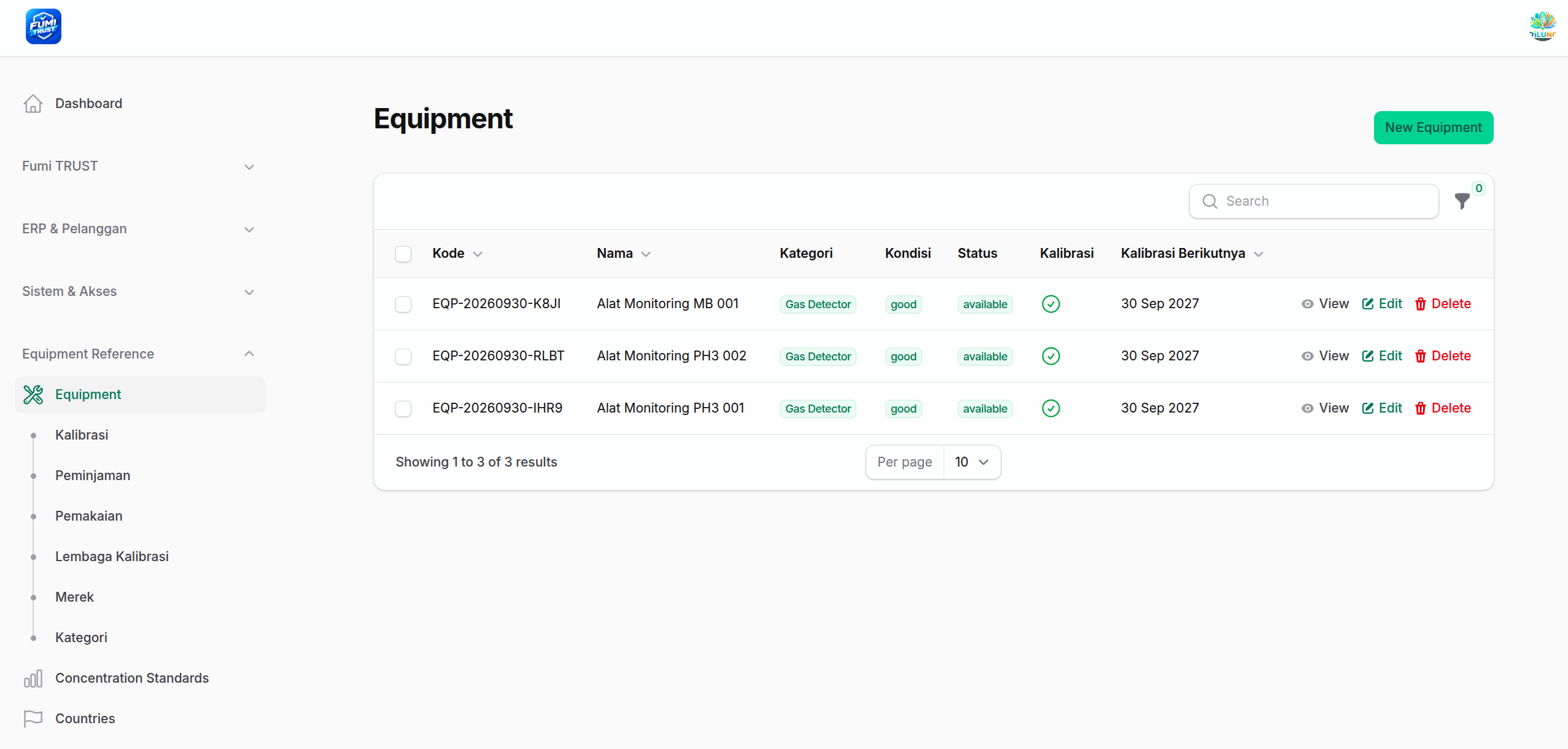1568x749 pixels.
Task: Click the New Equipment button
Action: pyautogui.click(x=1434, y=128)
